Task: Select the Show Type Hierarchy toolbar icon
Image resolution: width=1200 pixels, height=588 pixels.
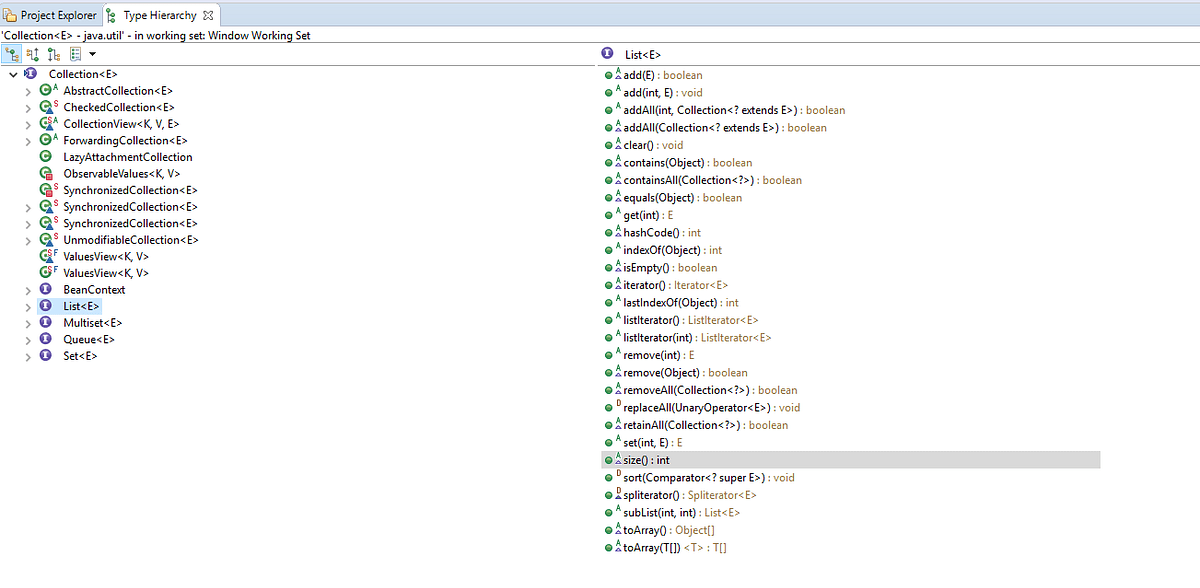Action: click(11, 53)
